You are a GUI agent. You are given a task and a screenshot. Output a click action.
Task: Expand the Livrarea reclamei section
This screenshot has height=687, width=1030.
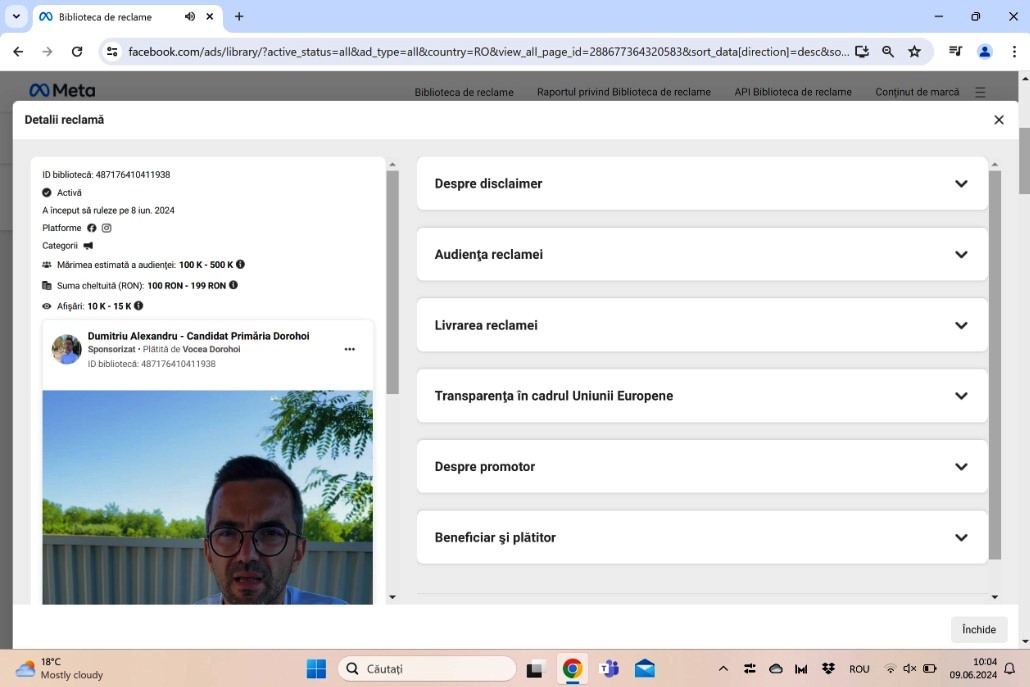pos(701,325)
